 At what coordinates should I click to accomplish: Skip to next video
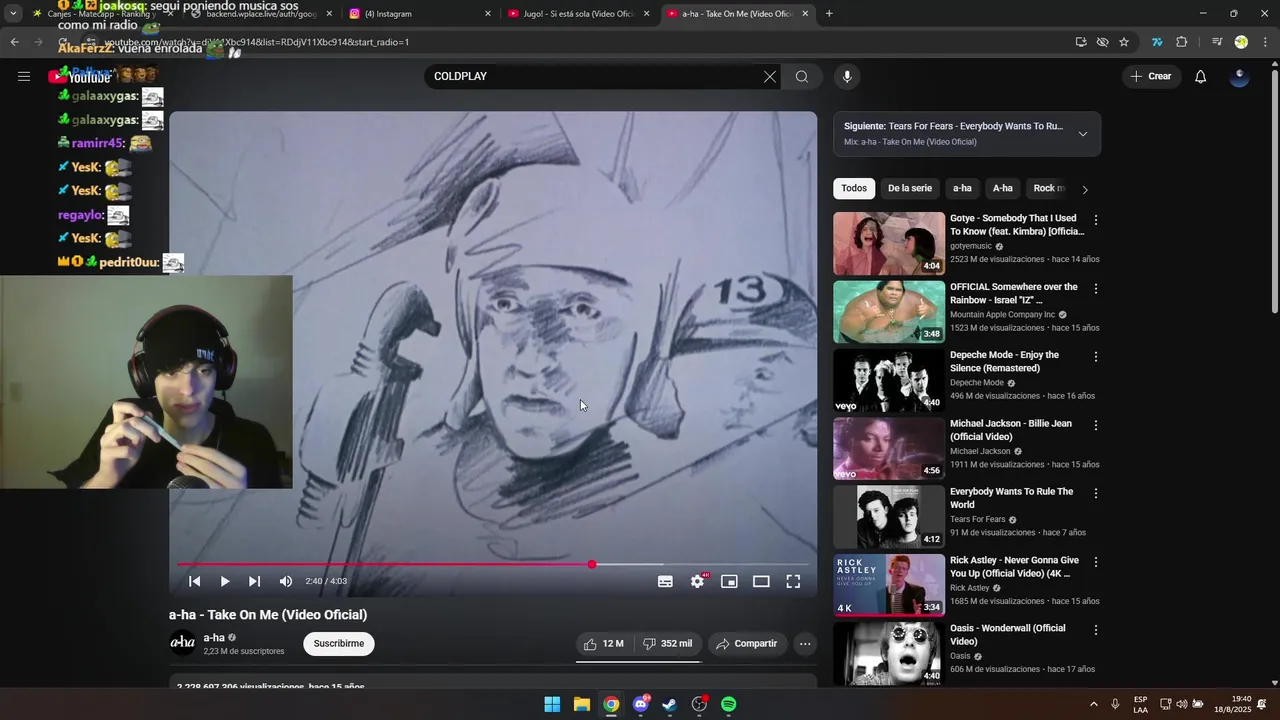(x=254, y=581)
